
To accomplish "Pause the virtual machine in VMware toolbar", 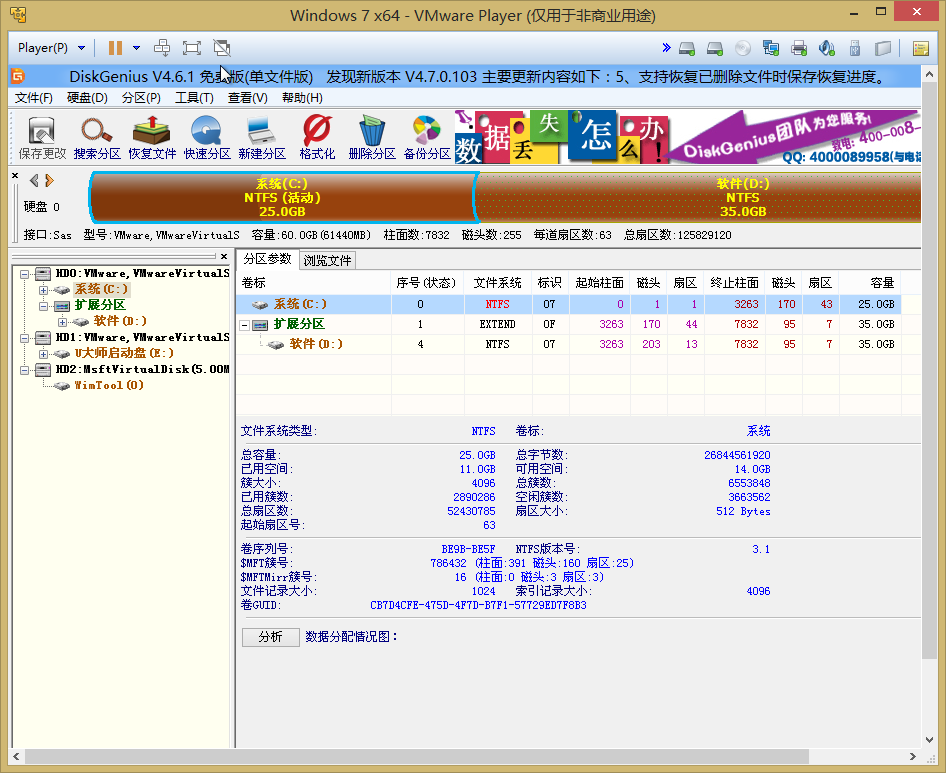I will pos(115,48).
